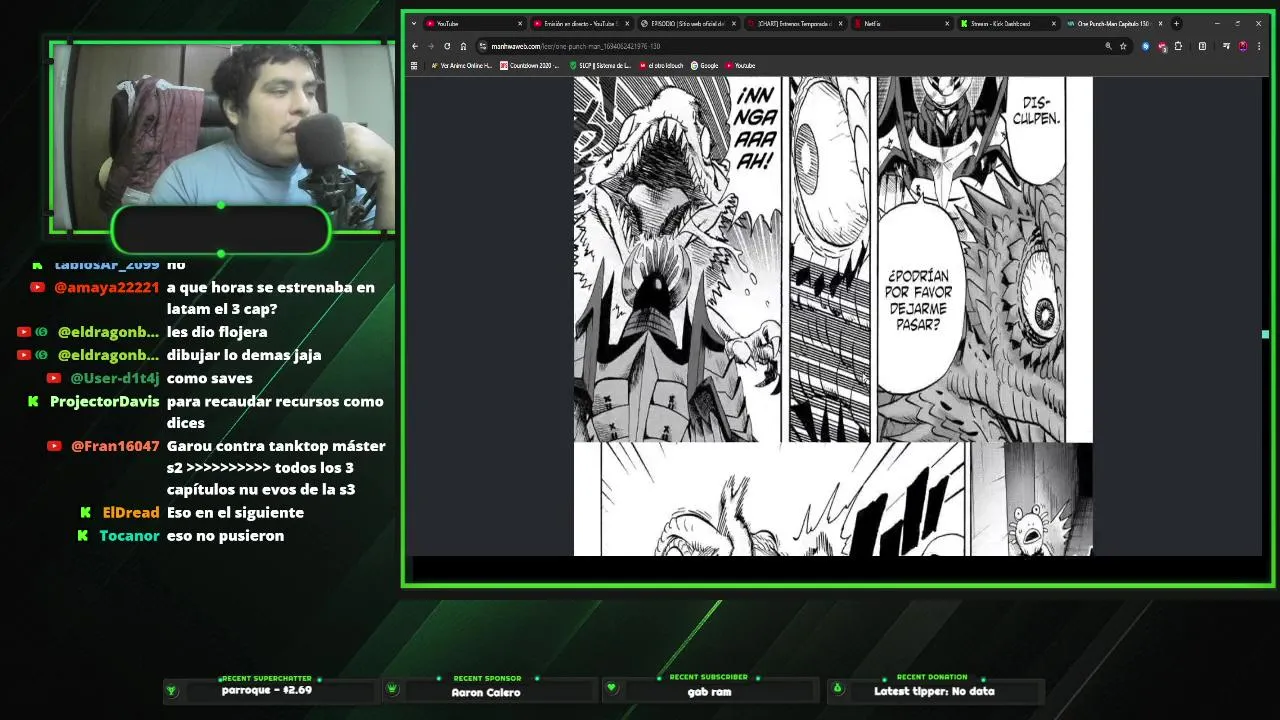View site information icon in address bar
Viewport: 1280px width, 720px height.
(483, 46)
